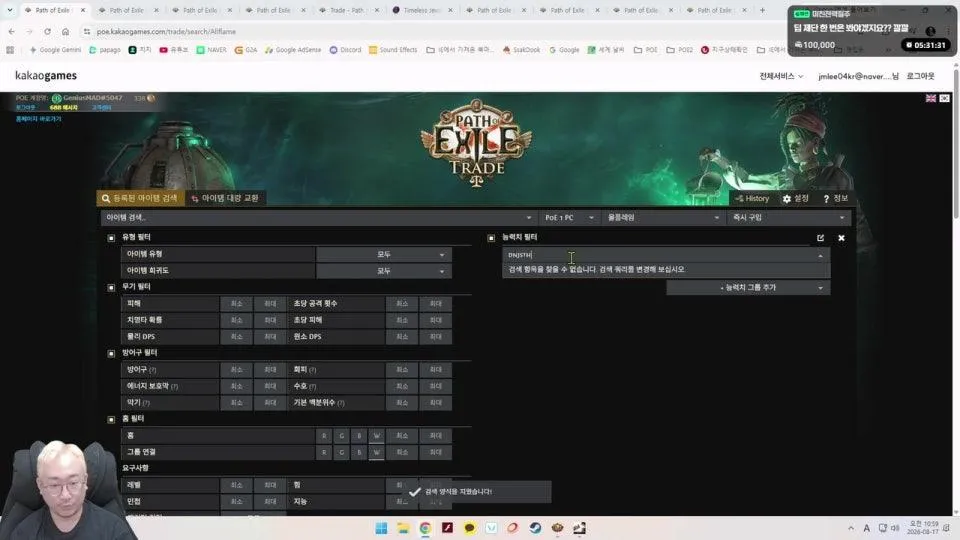960x540 pixels.
Task: Focus the stat filter search field
Action: [660, 255]
